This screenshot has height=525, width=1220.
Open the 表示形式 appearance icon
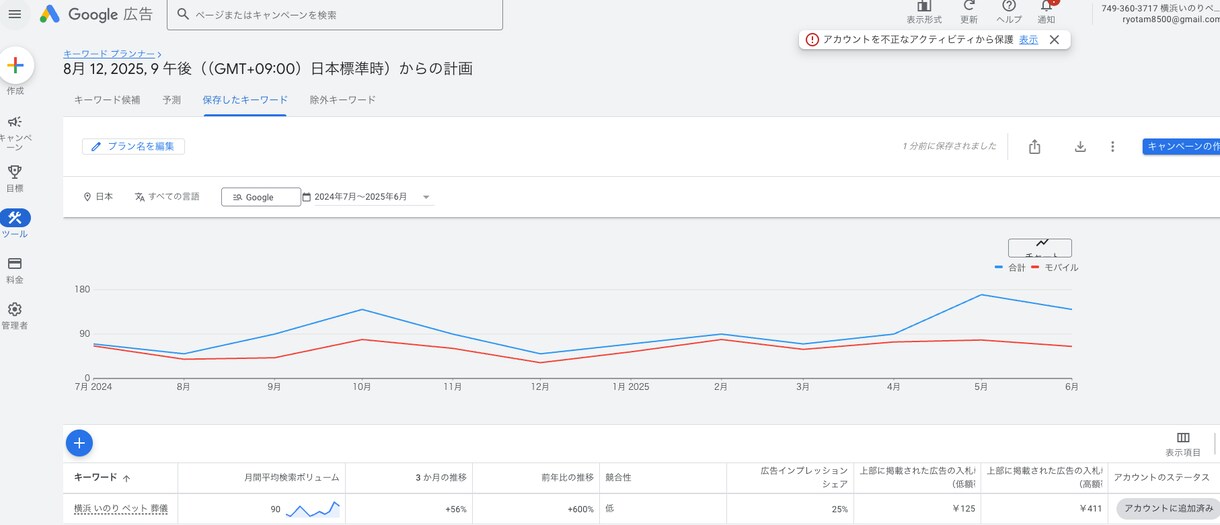coord(924,11)
